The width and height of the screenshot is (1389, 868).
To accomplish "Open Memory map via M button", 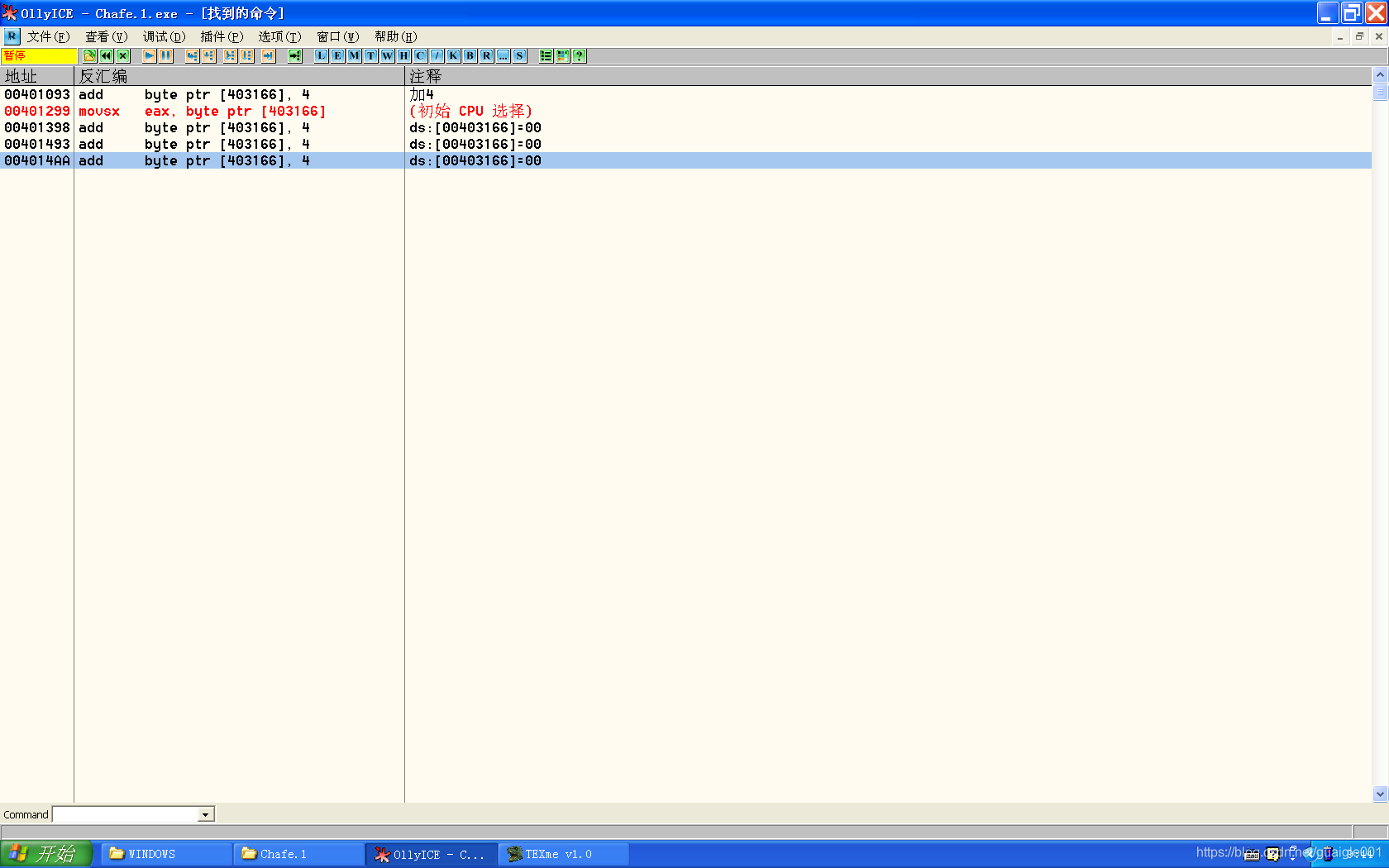I will pyautogui.click(x=355, y=55).
